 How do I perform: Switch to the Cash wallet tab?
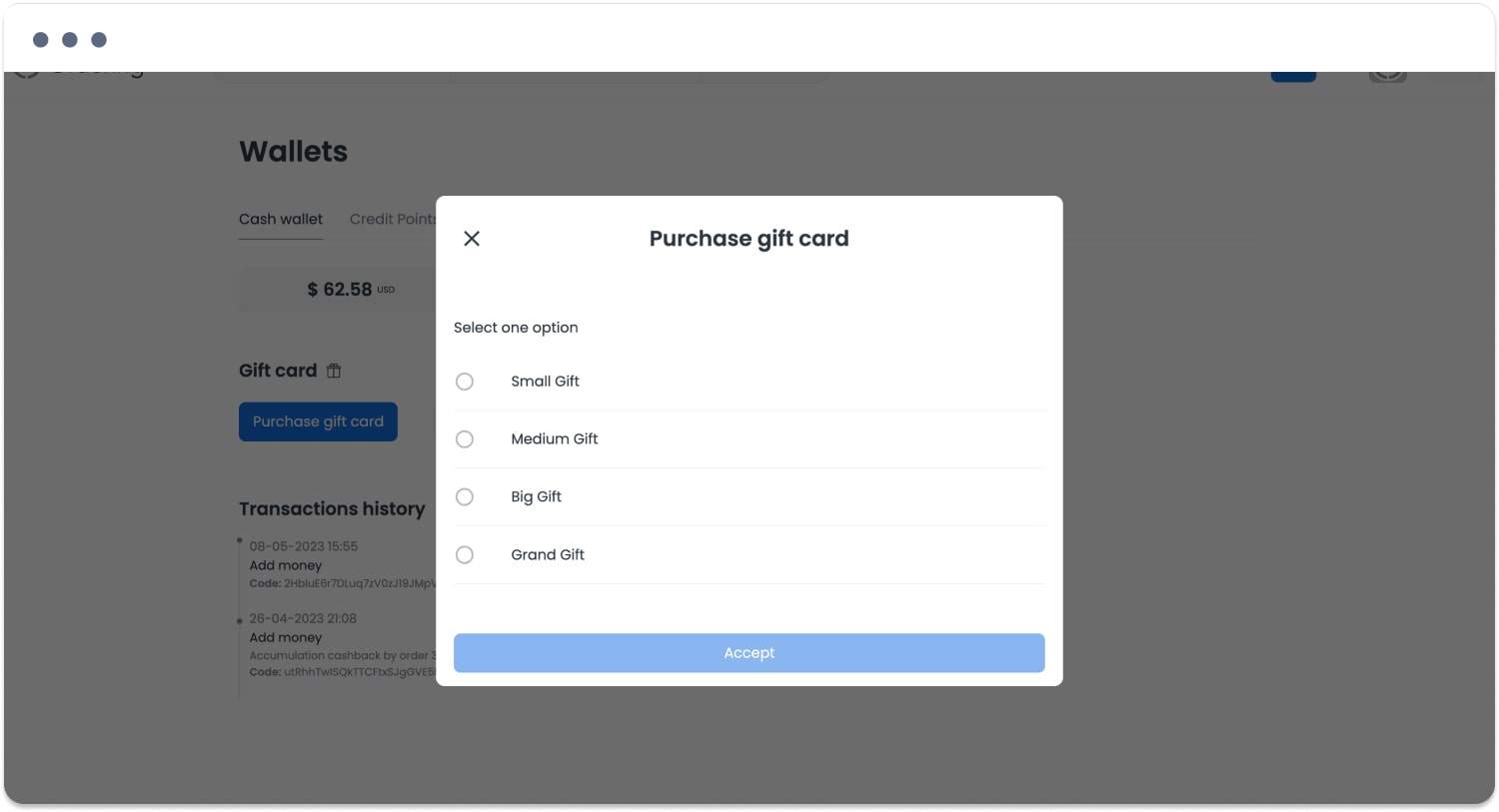[x=281, y=219]
